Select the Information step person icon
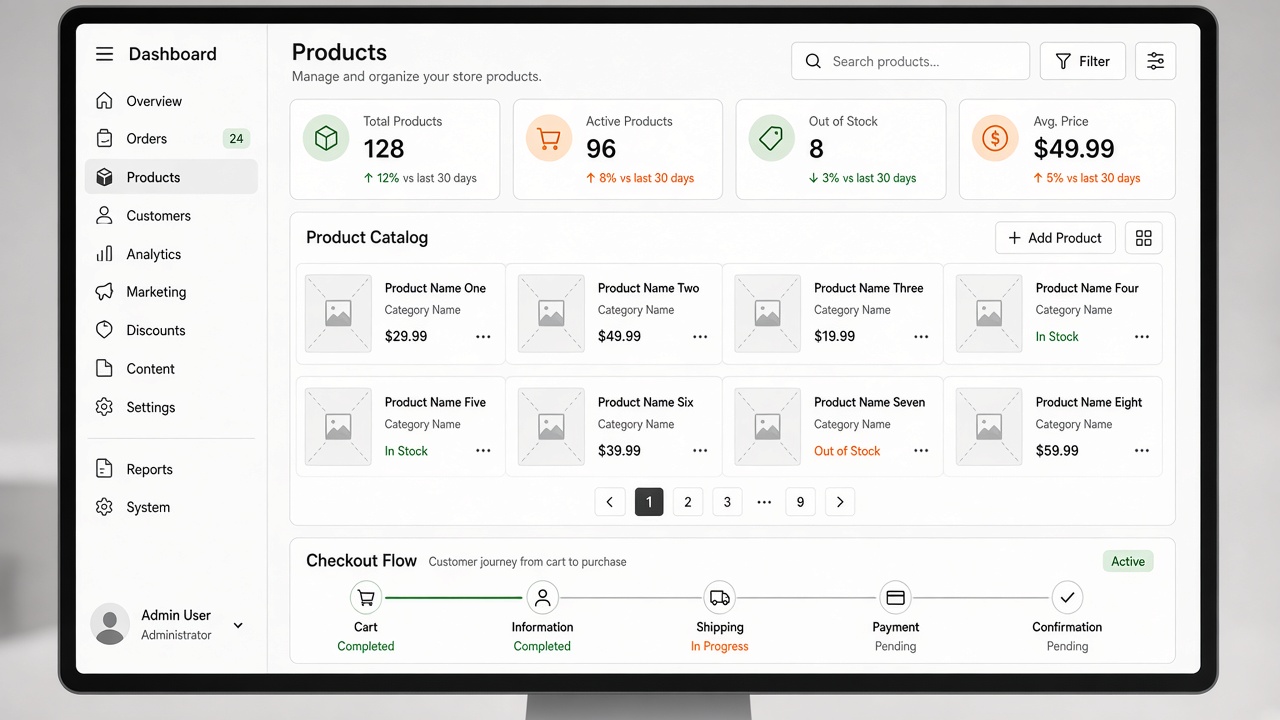 pos(542,598)
